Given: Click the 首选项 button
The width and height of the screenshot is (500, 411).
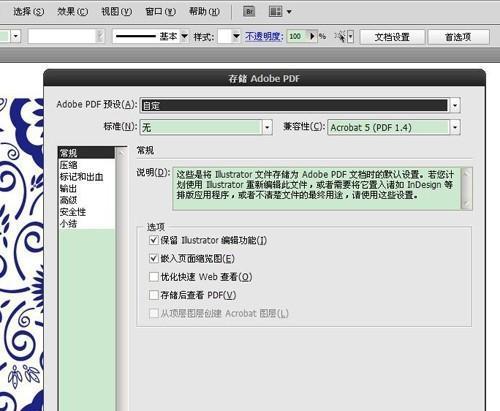Looking at the screenshot, I should 458,37.
